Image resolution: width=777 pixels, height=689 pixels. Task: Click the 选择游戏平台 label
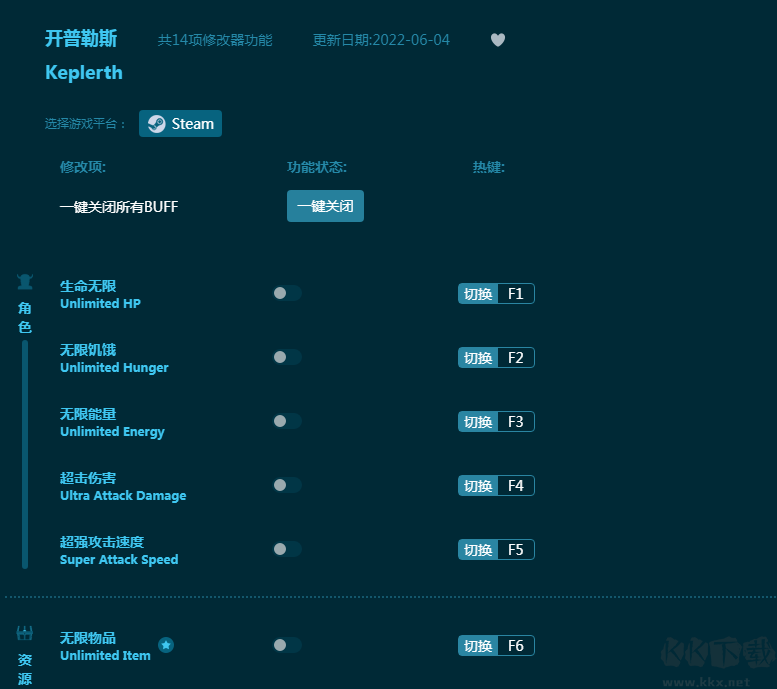coord(85,123)
